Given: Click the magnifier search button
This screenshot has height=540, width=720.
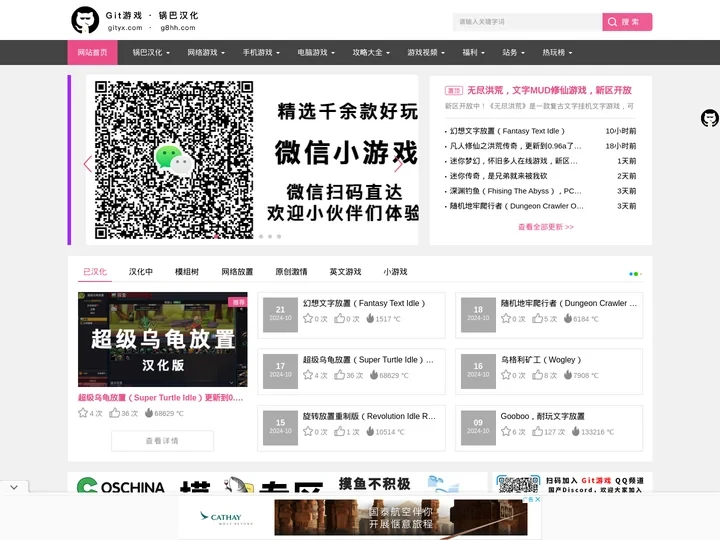Looking at the screenshot, I should tap(627, 22).
